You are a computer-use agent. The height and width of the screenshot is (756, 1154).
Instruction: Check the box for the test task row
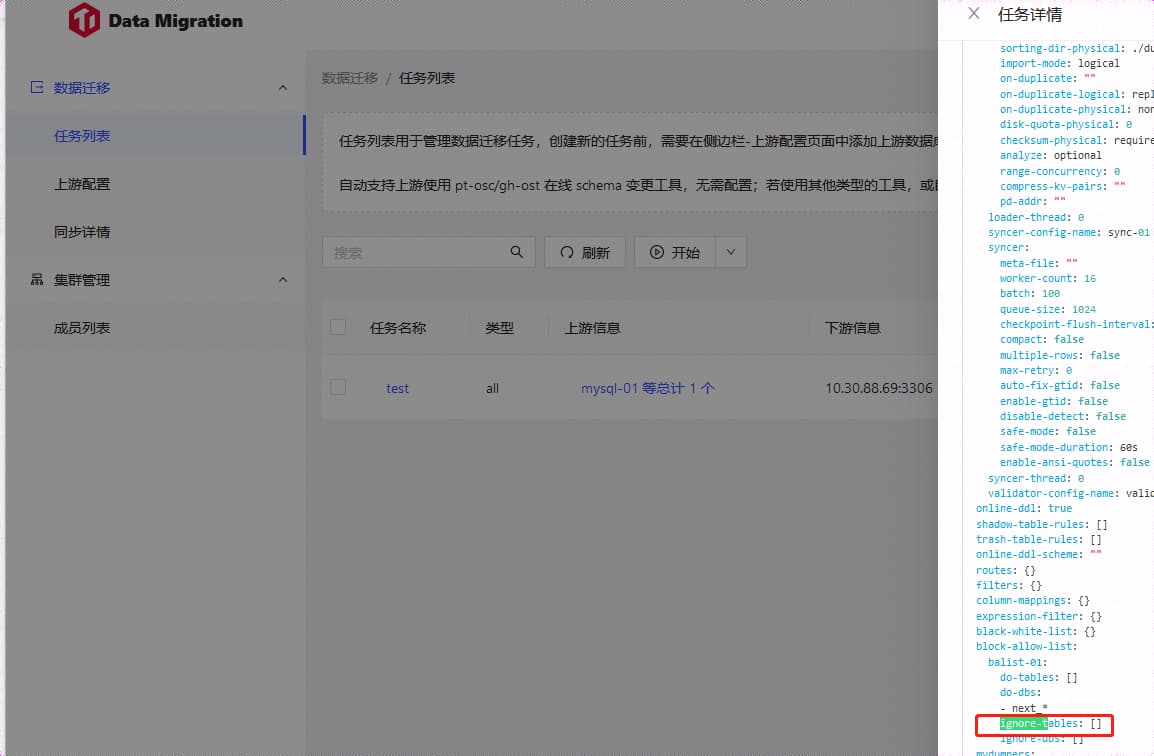(338, 387)
